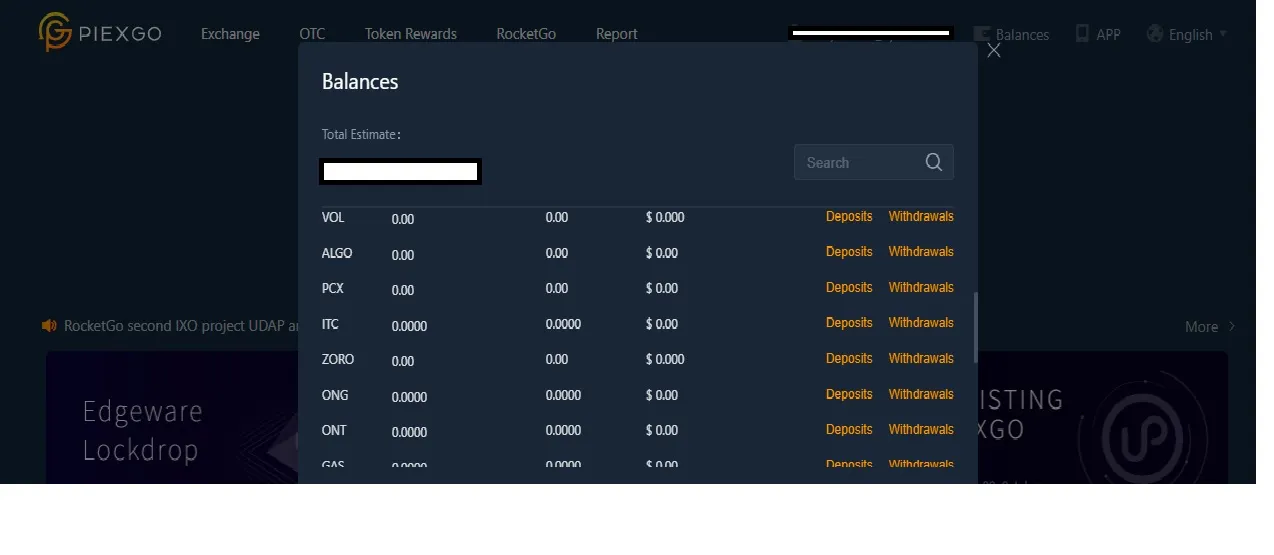The image size is (1274, 555).
Task: Open Balances in the header
Action: pyautogui.click(x=1022, y=34)
